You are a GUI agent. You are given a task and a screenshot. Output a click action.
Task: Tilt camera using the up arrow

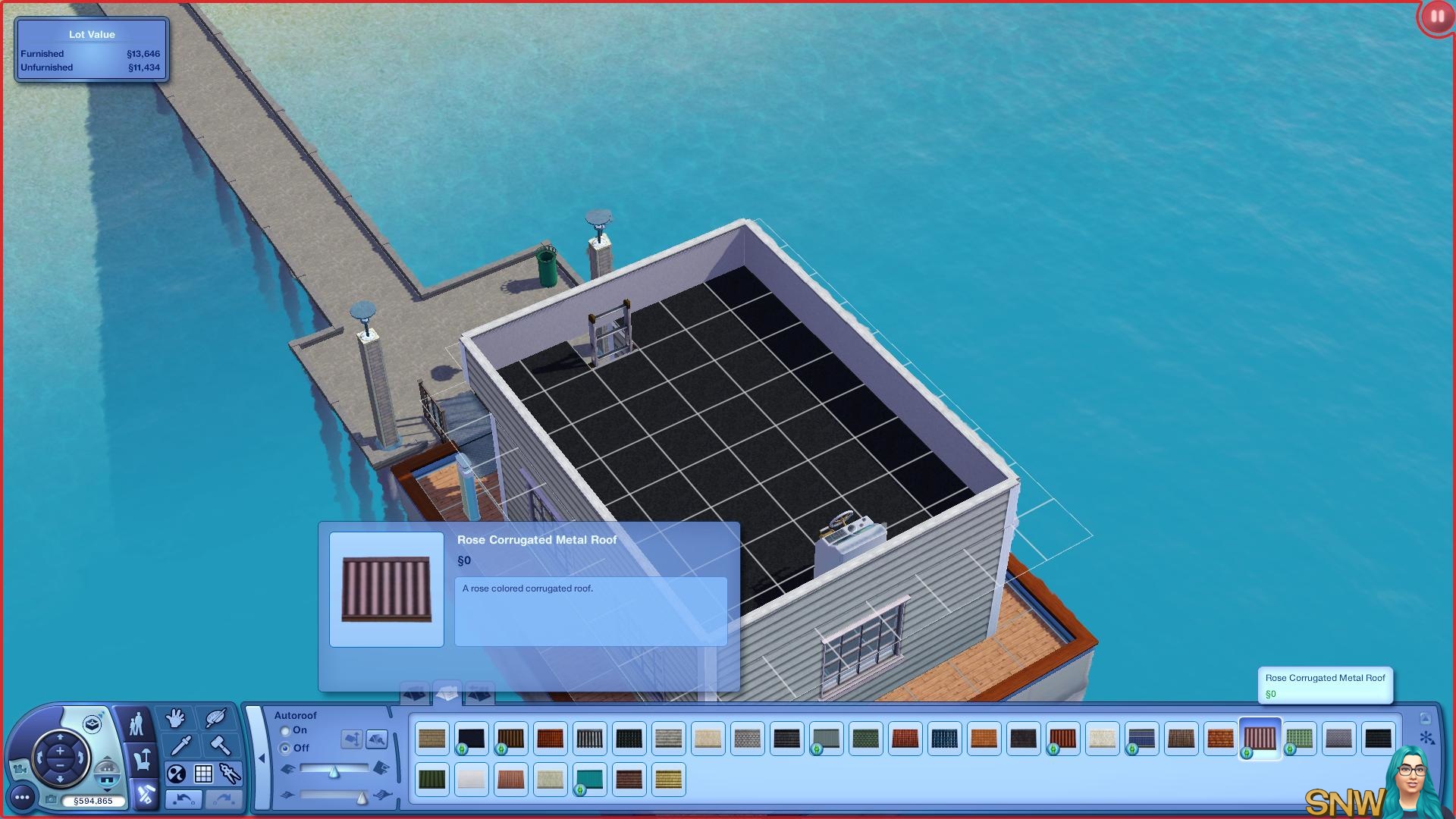pyautogui.click(x=60, y=738)
